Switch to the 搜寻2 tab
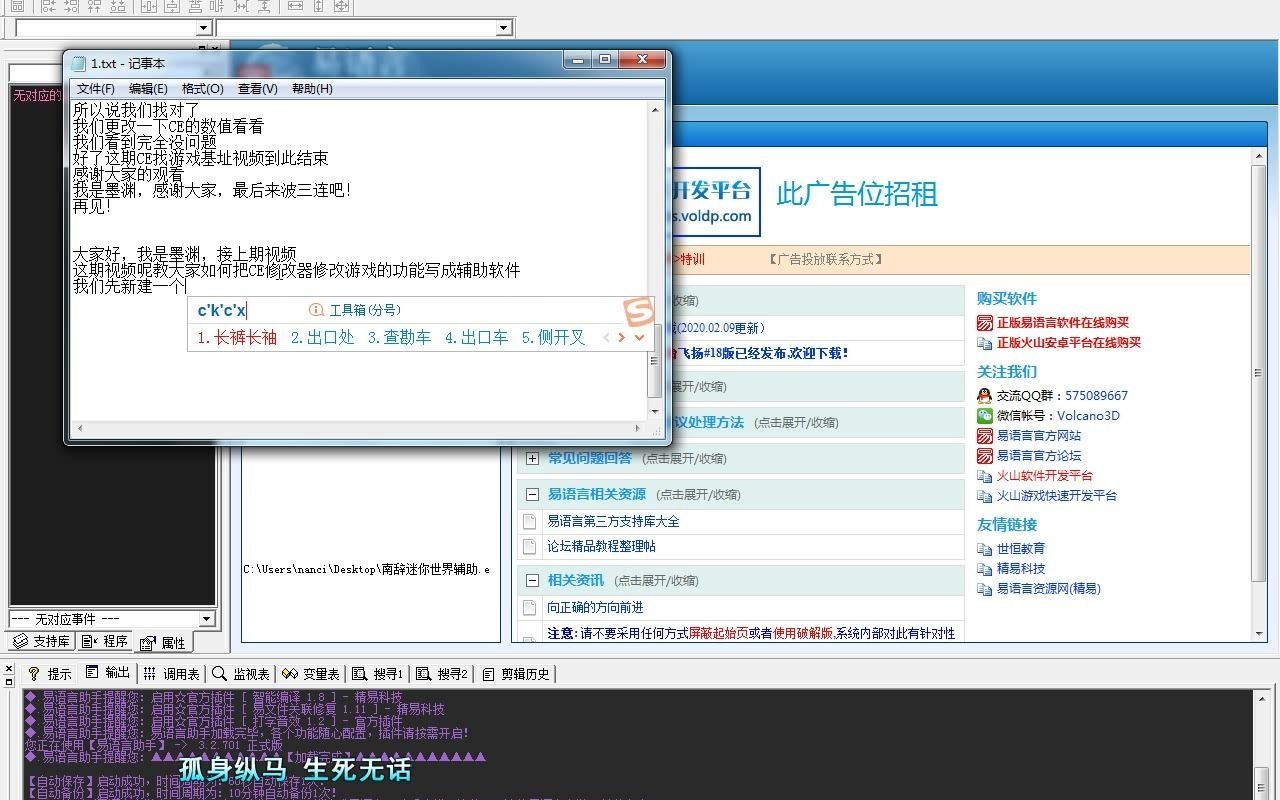The height and width of the screenshot is (800, 1280). point(442,674)
